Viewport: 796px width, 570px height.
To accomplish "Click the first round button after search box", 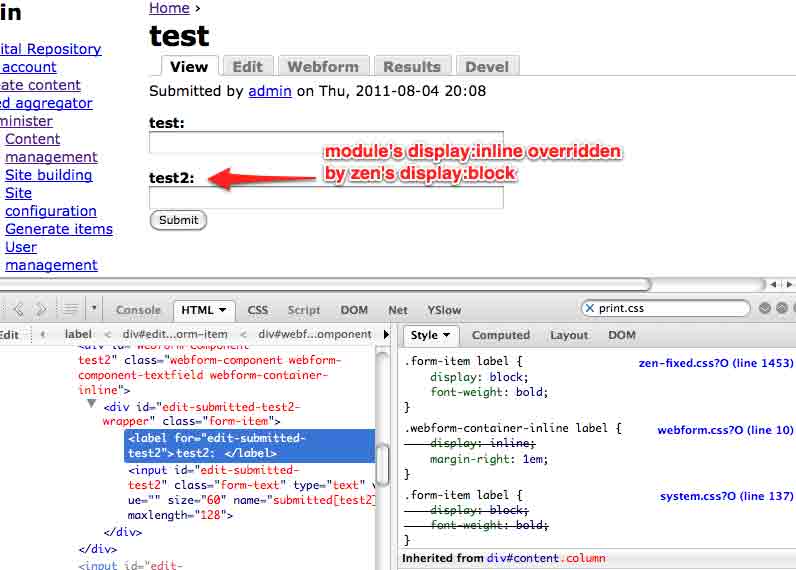I will 765,308.
